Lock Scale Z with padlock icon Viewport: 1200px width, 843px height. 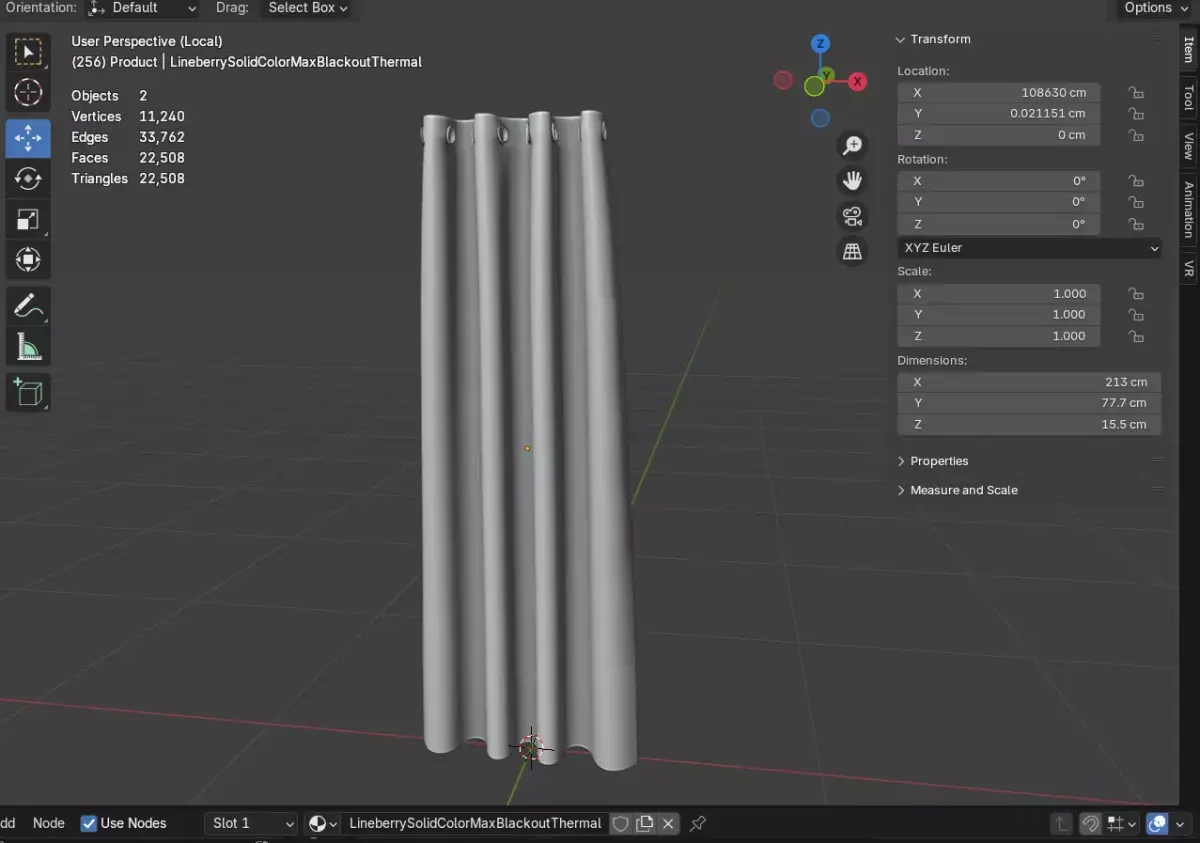click(x=1136, y=336)
